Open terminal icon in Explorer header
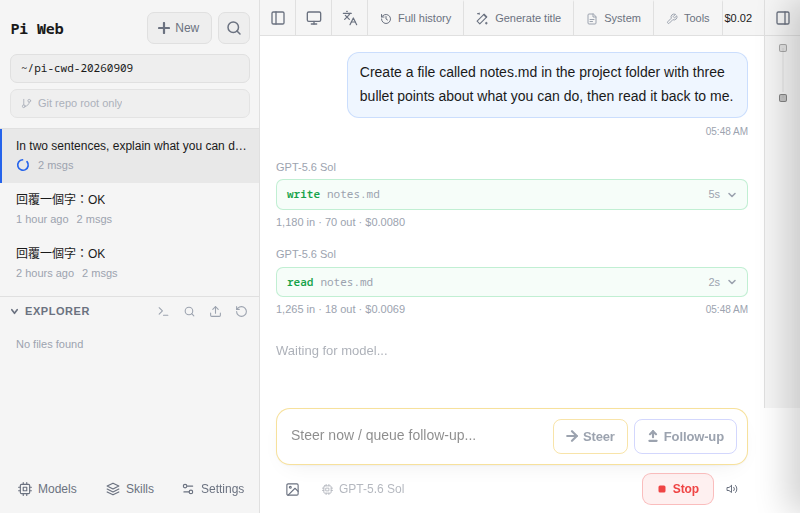800x513 pixels. click(x=163, y=311)
